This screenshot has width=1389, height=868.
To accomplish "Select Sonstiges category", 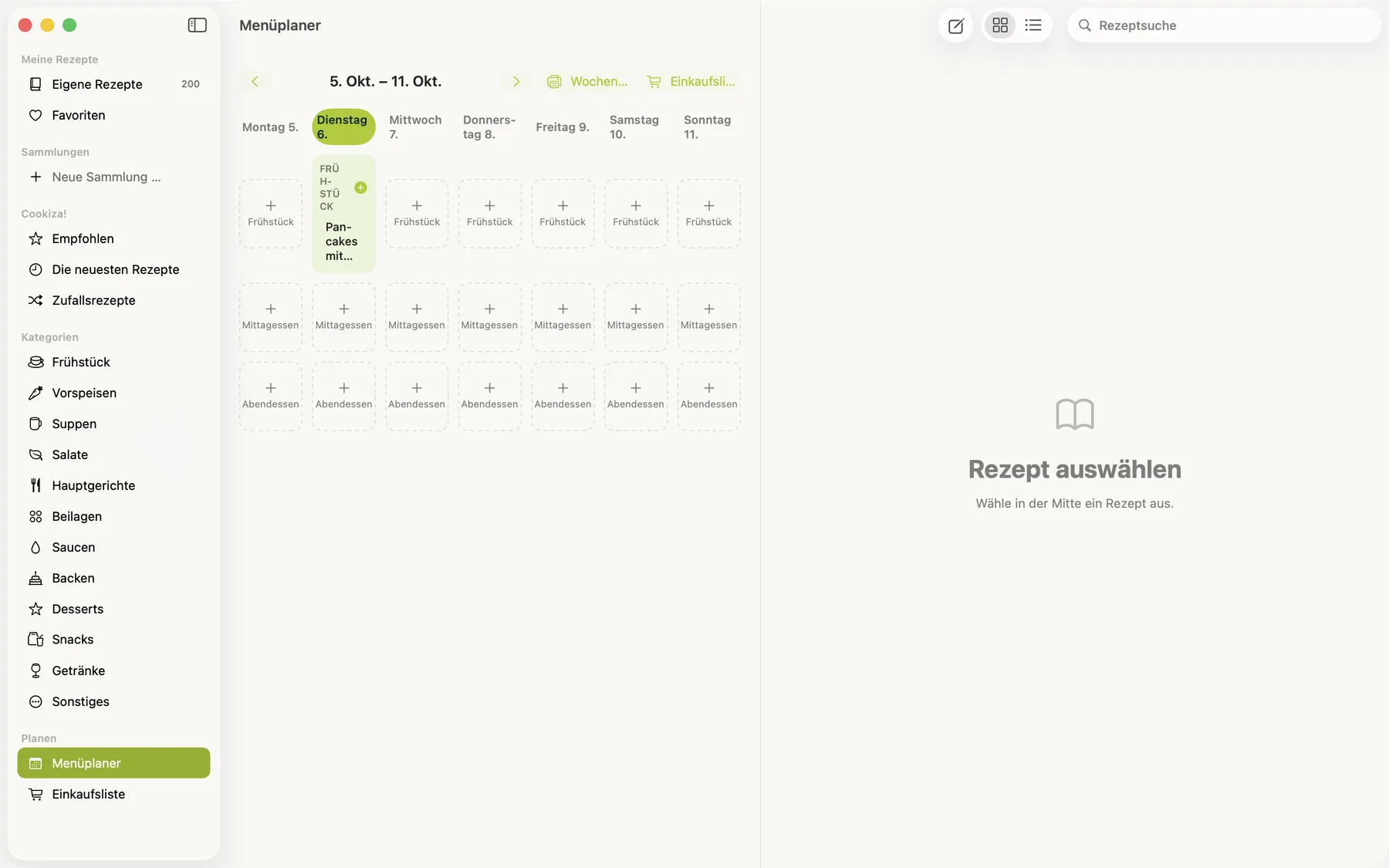I will coord(113,701).
